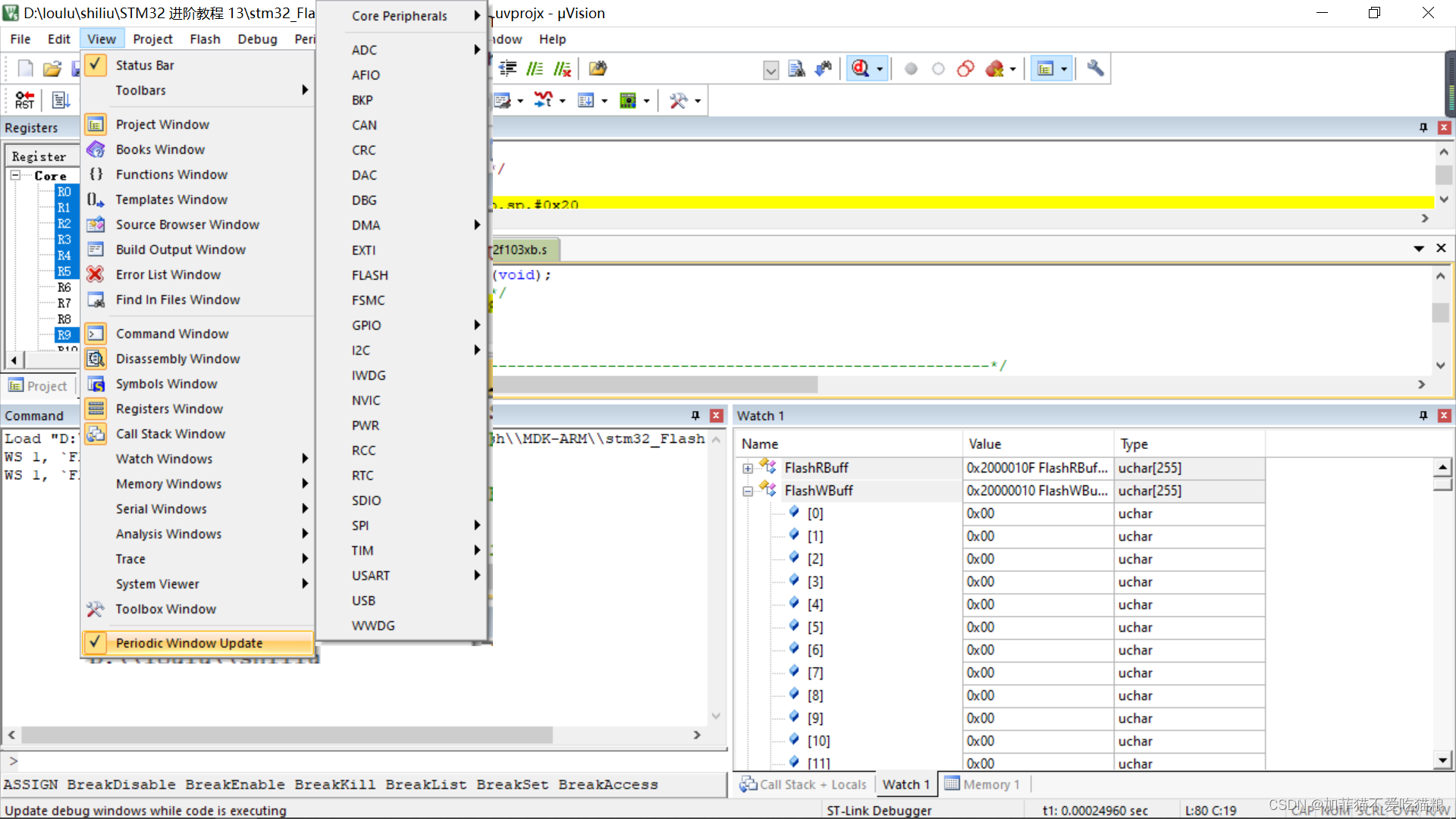
Task: Choose Functions Window menu entry
Action: tap(197, 174)
